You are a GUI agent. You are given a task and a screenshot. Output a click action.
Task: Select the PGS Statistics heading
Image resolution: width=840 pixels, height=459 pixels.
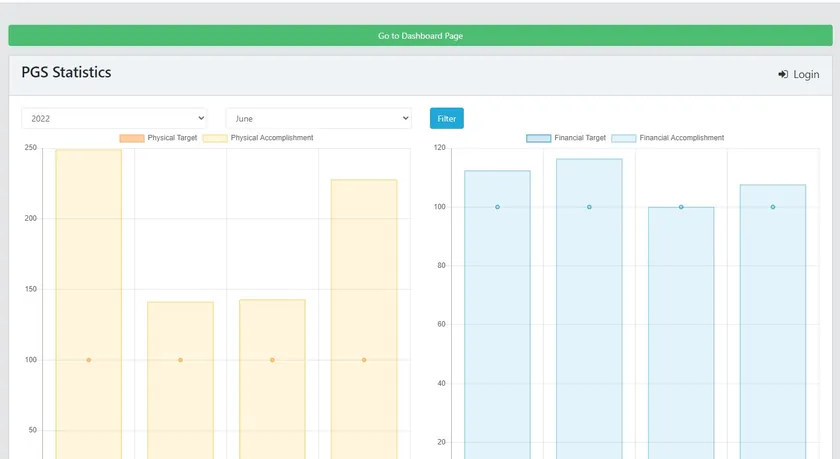66,72
